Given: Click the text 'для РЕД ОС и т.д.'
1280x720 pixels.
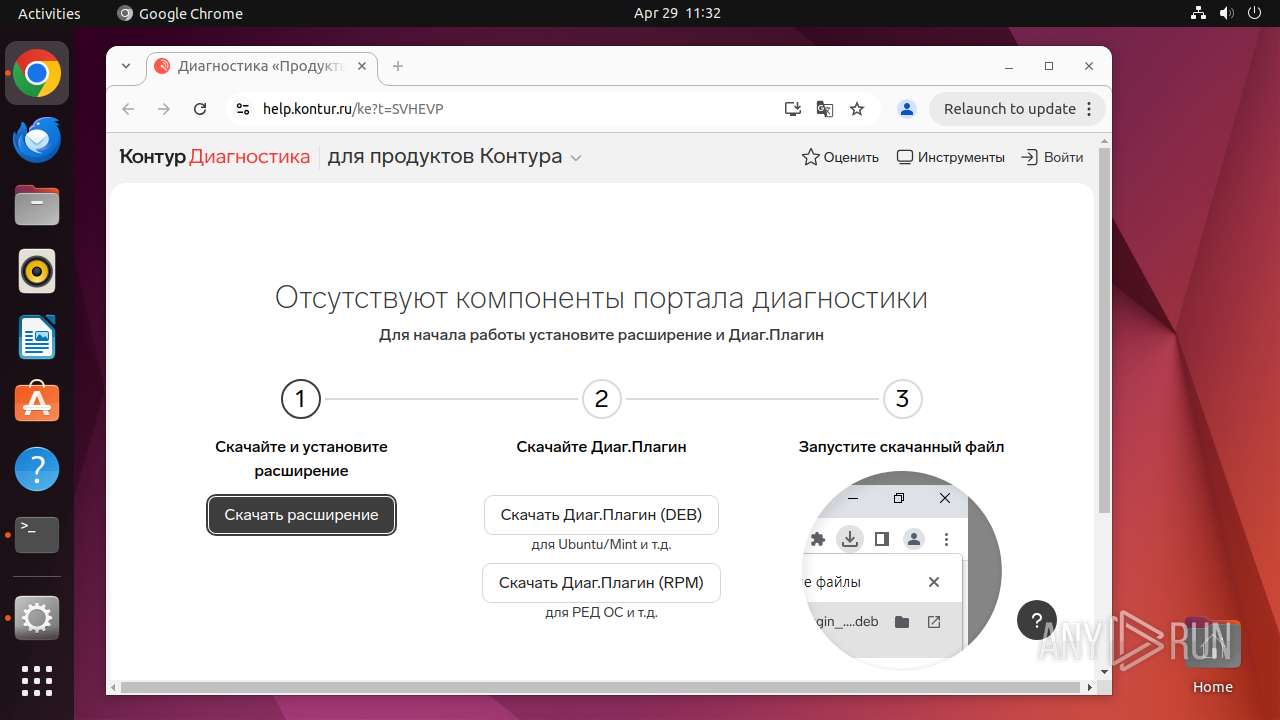Looking at the screenshot, I should click(601, 612).
